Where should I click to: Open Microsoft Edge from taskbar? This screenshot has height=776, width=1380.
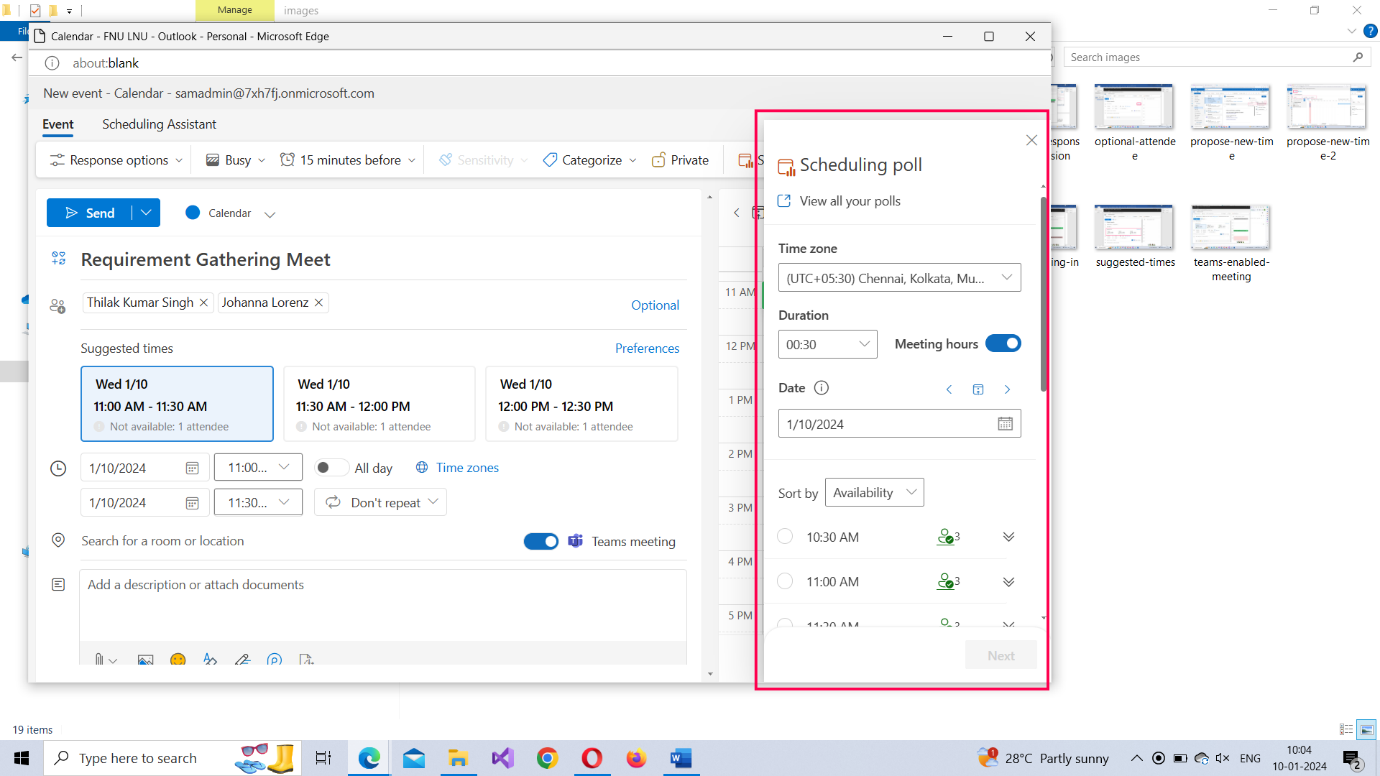tap(370, 758)
